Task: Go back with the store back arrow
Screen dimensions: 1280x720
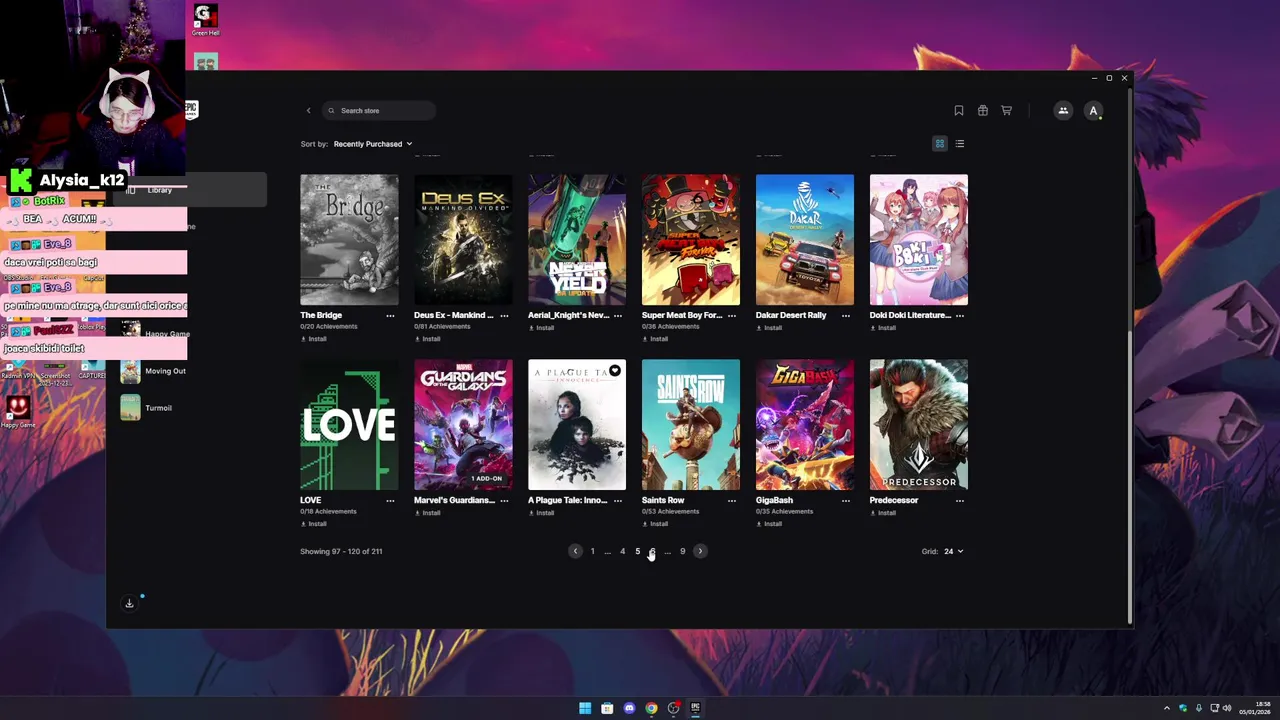Action: 308,111
